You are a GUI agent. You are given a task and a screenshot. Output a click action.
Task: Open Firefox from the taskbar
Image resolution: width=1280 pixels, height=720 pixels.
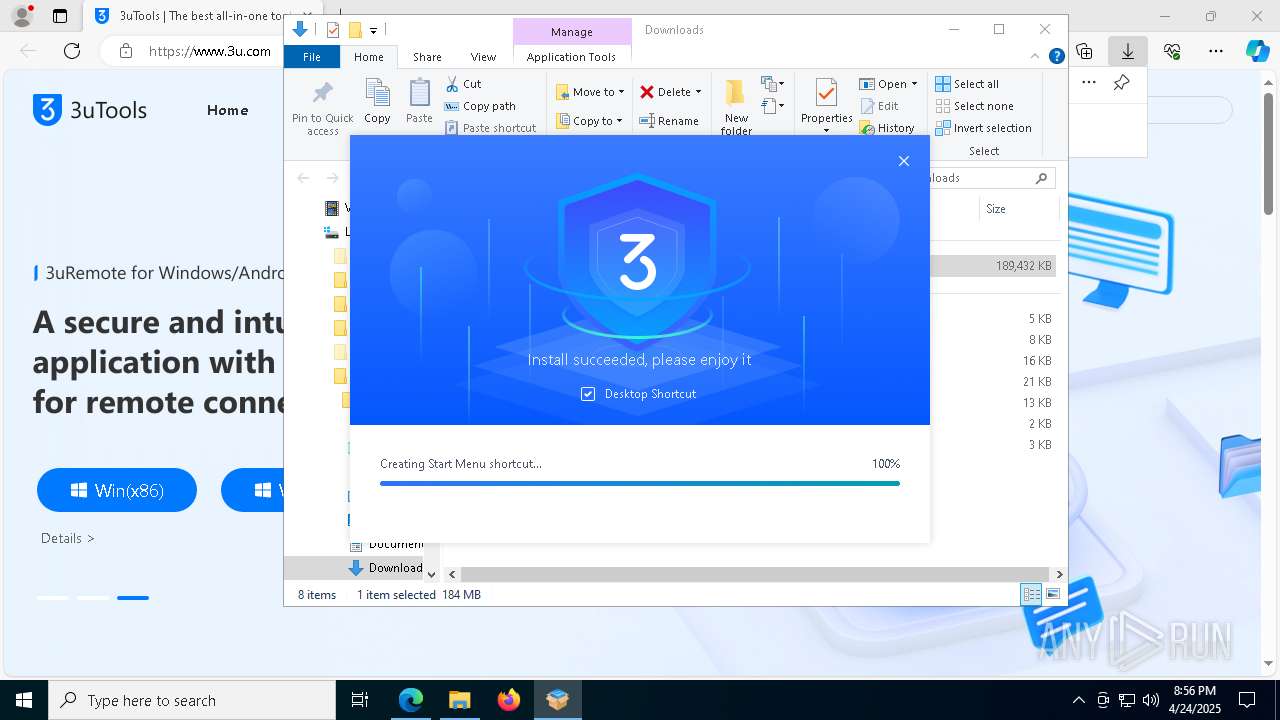[x=508, y=700]
